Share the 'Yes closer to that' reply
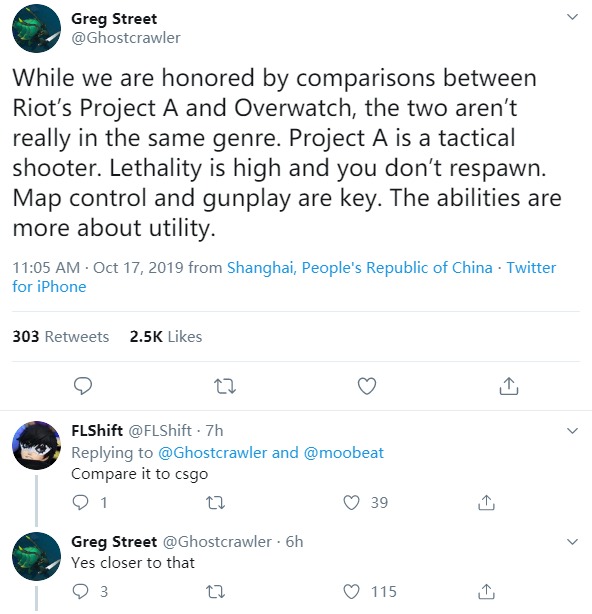The image size is (592, 614). [x=486, y=591]
